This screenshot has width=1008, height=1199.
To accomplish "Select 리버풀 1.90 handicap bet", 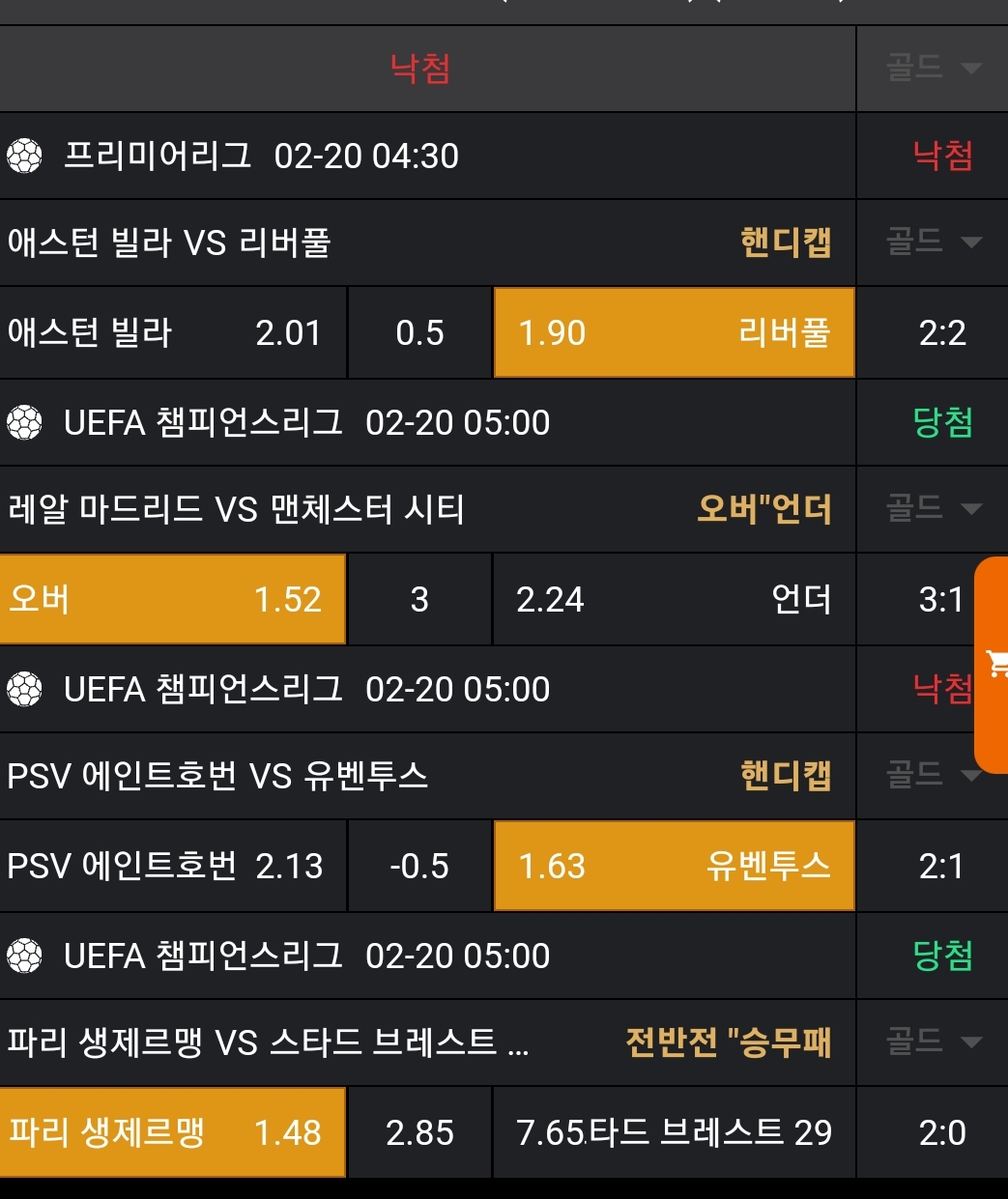I will 674,333.
